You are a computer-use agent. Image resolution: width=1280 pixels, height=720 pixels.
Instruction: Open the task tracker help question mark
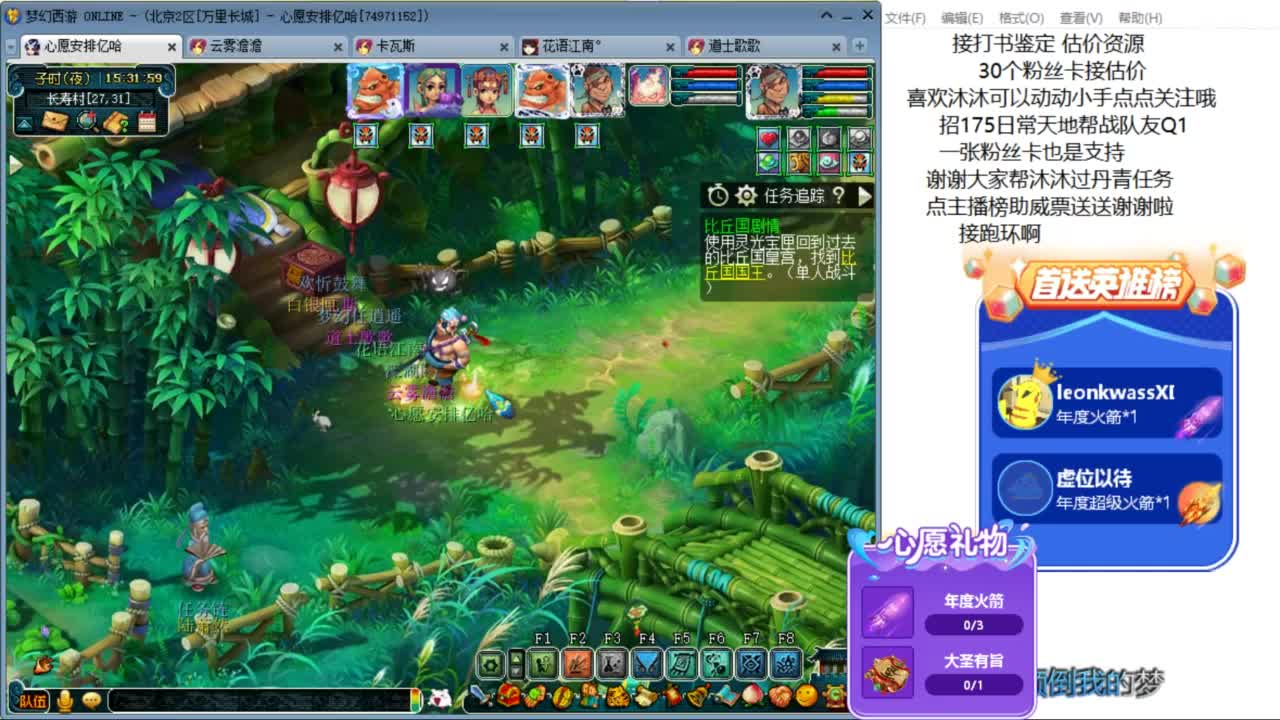[838, 196]
